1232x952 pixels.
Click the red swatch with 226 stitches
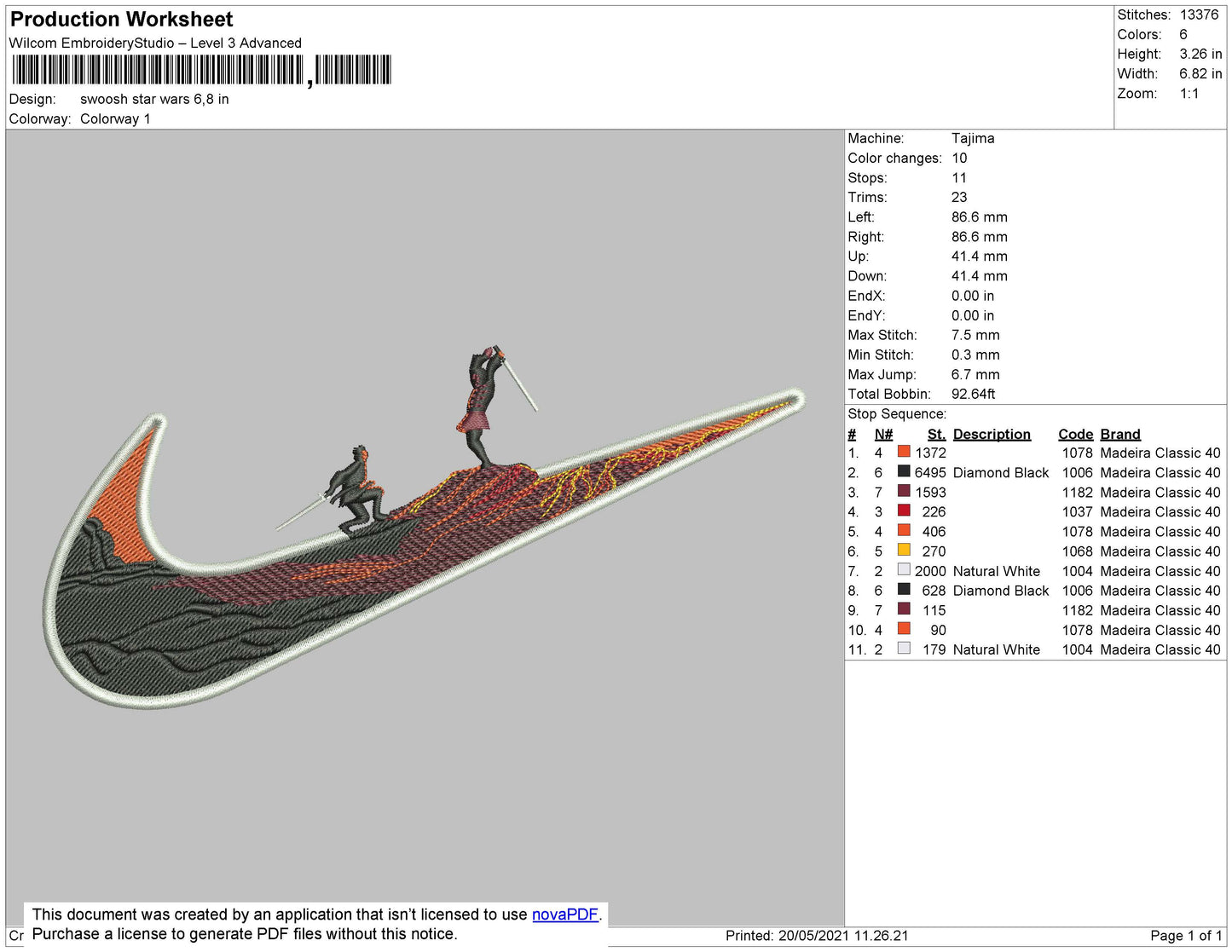pyautogui.click(x=904, y=511)
